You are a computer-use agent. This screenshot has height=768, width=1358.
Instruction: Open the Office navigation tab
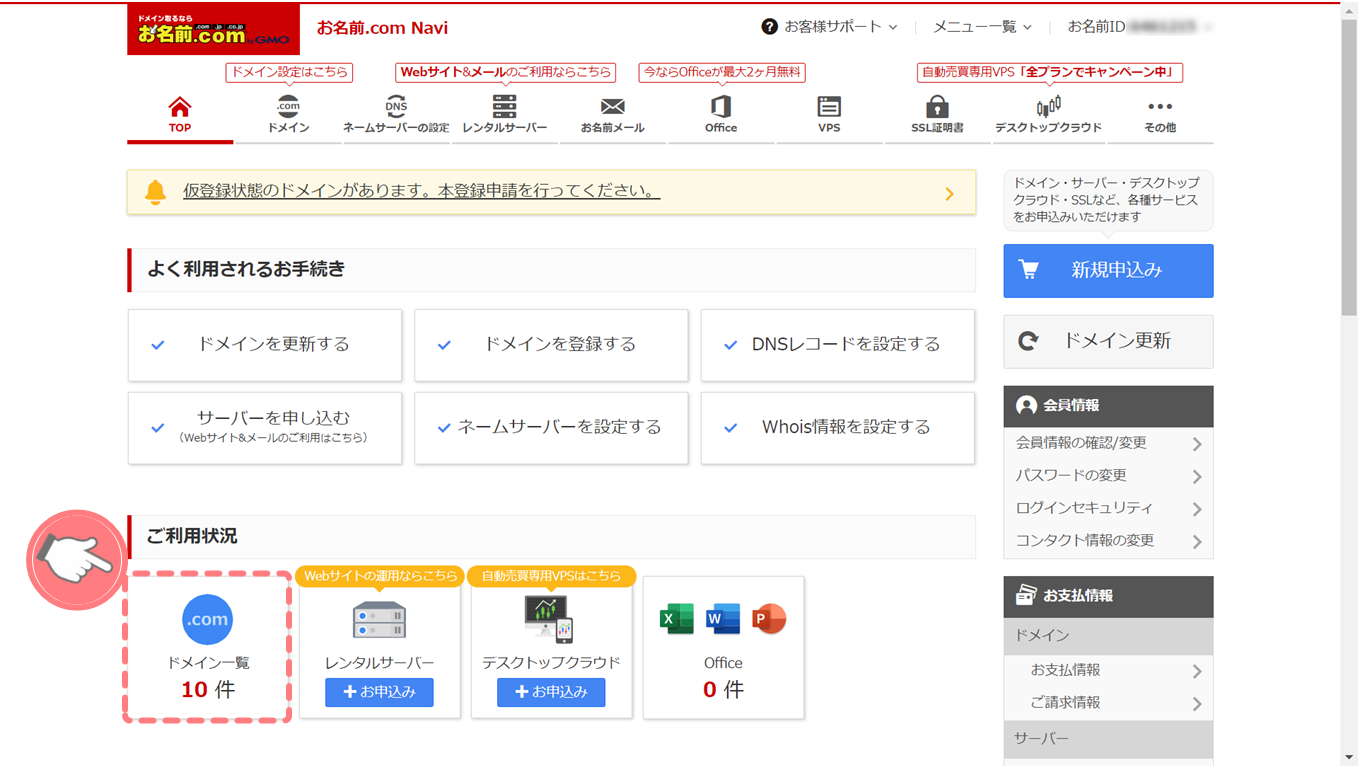[721, 115]
